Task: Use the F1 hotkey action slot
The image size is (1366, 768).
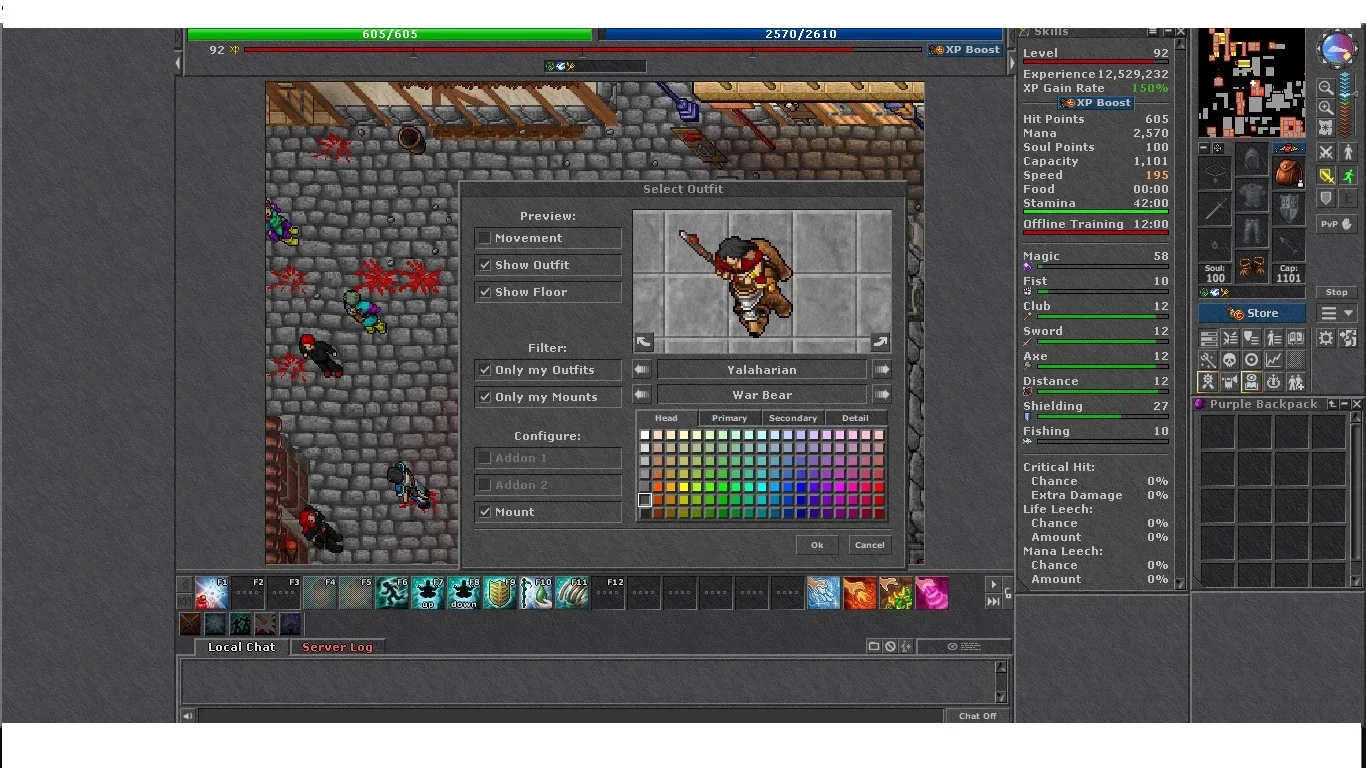Action: [x=211, y=592]
